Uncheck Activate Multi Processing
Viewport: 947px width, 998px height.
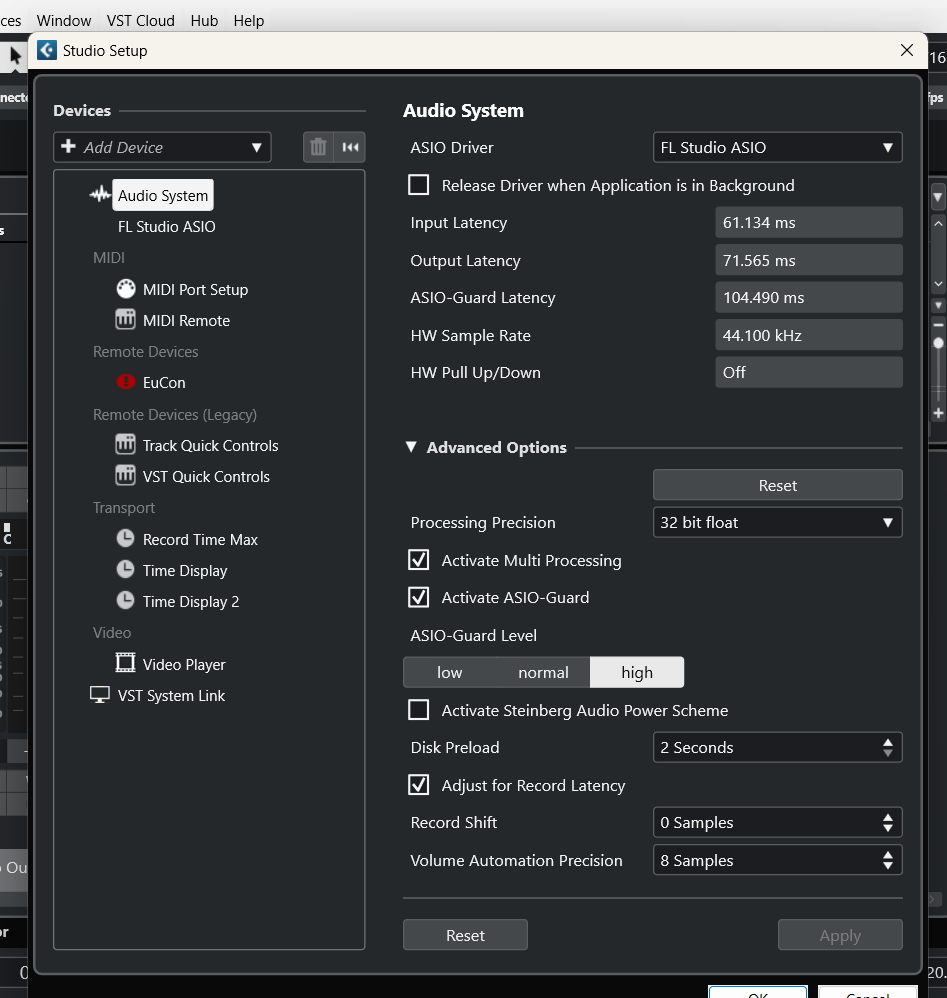click(418, 560)
